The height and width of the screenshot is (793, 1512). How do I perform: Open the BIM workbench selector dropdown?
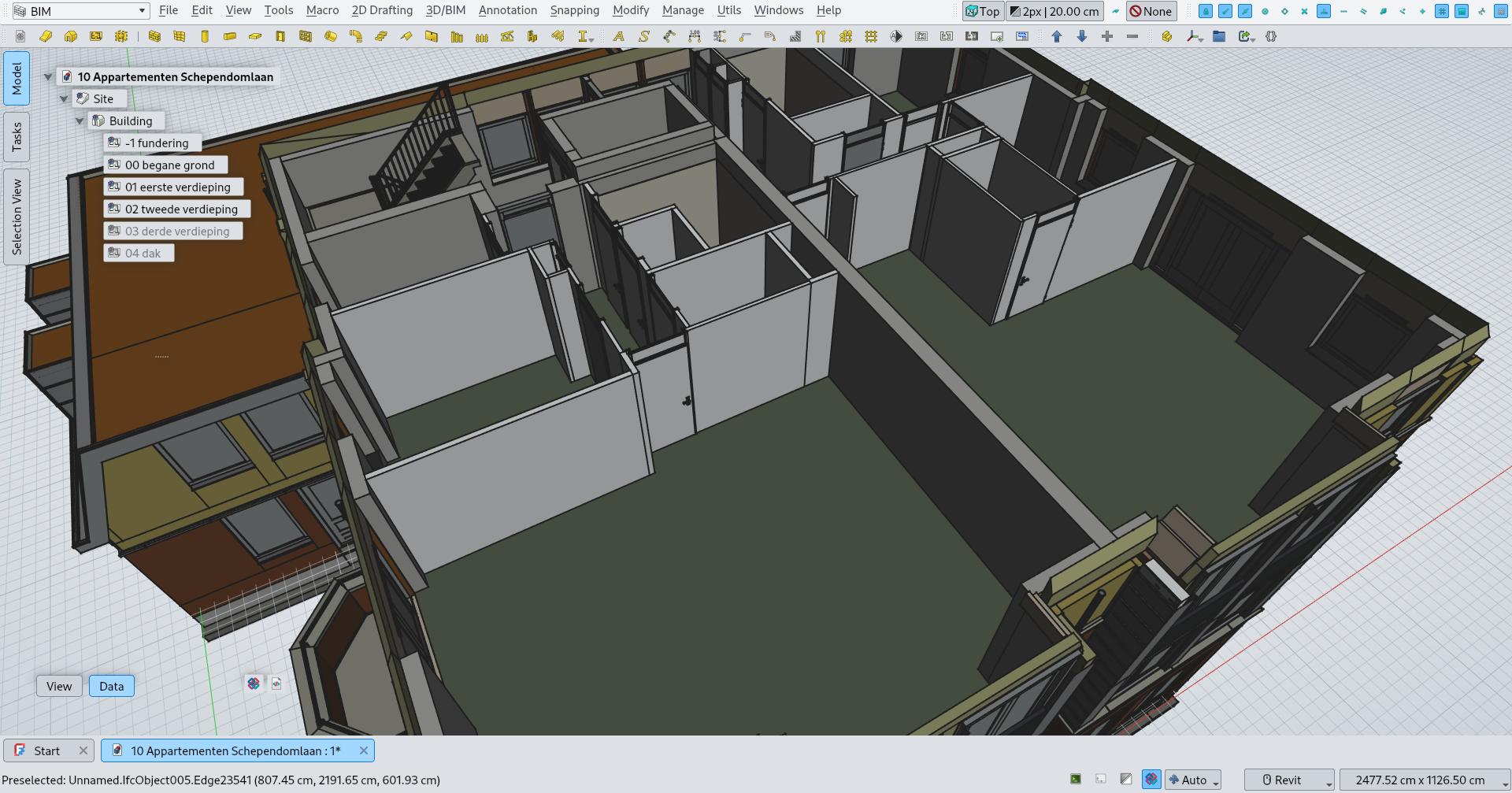(x=80, y=11)
